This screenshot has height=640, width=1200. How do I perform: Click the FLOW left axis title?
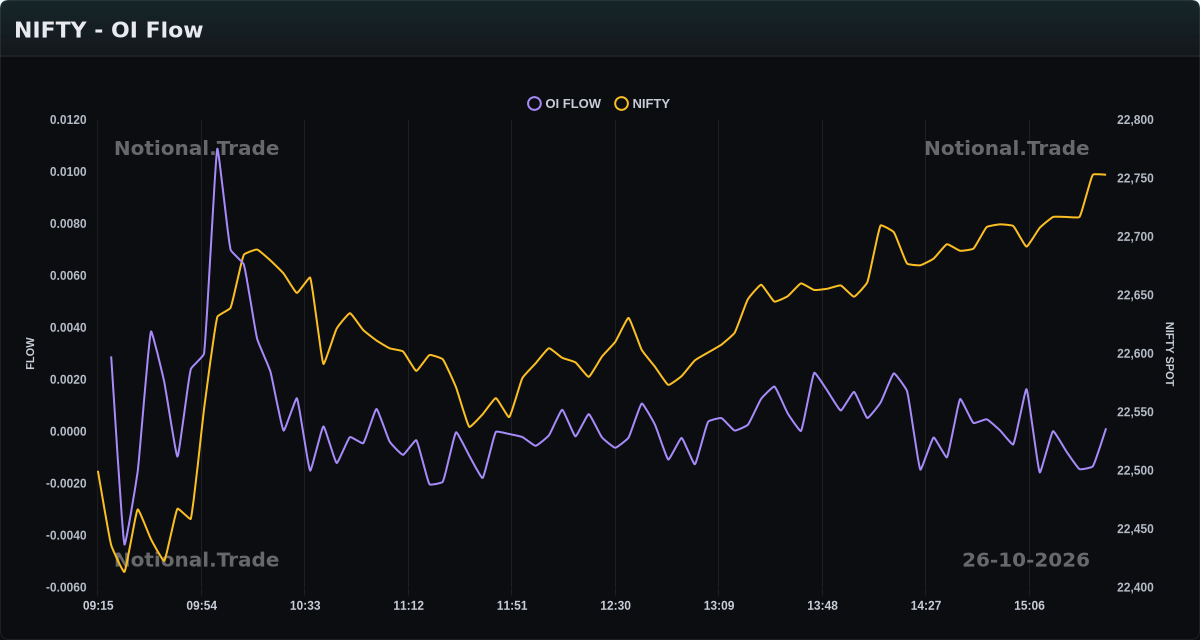point(30,354)
